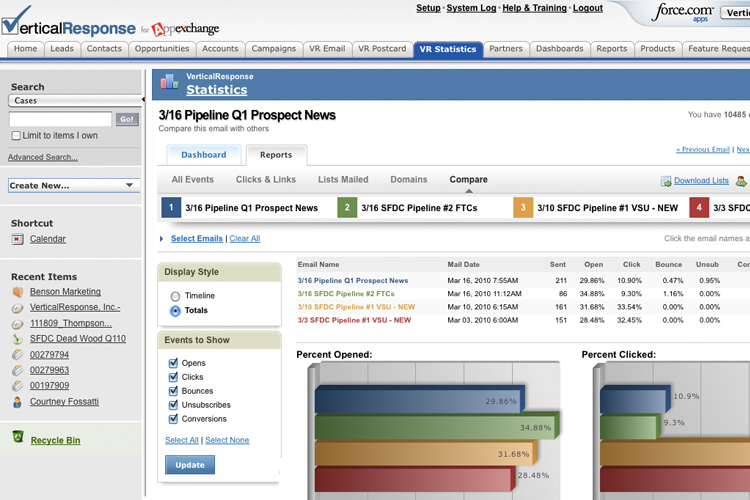Screen dimensions: 750x500
Task: Click the Statistics bar chart icon
Action: (169, 83)
